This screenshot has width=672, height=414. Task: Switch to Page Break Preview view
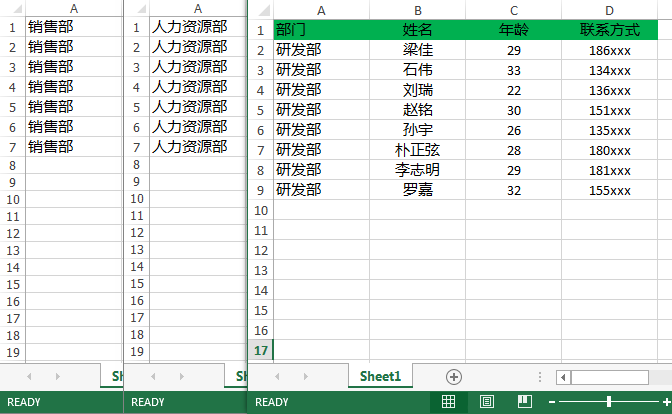coord(525,402)
